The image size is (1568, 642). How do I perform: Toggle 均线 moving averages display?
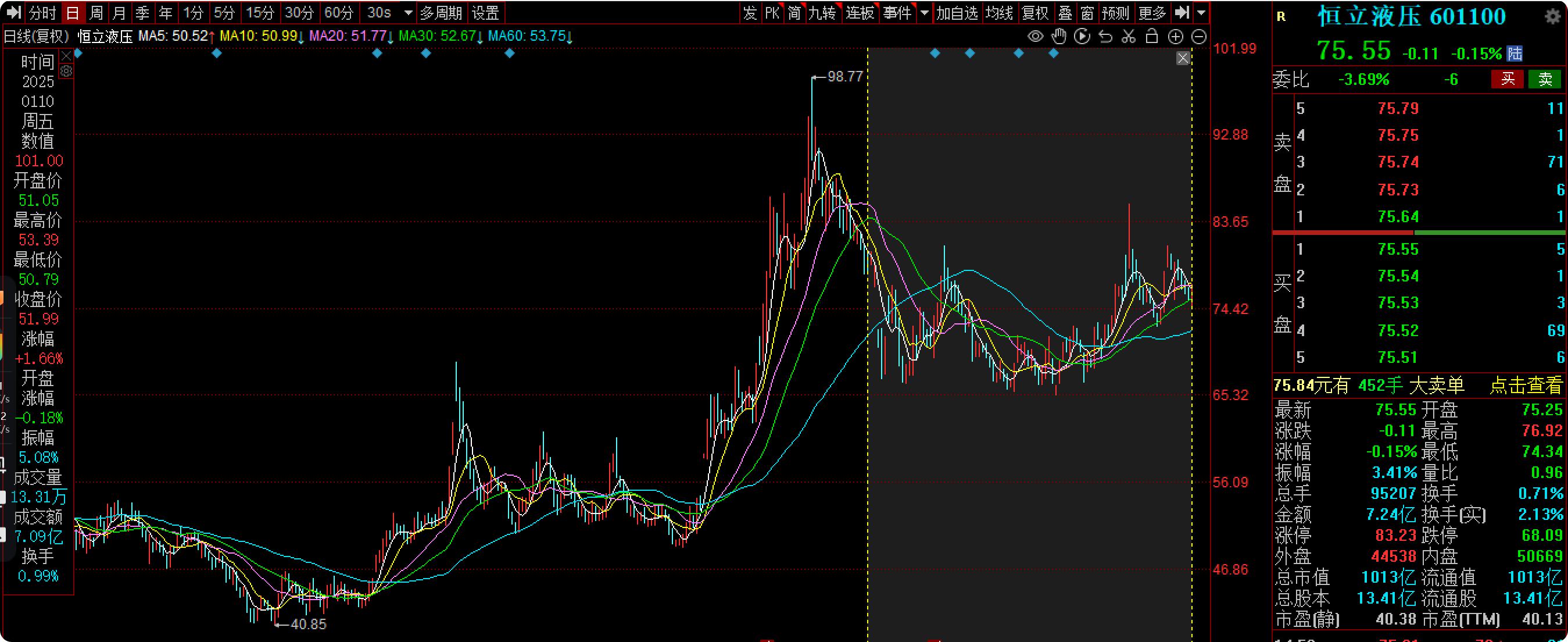(x=1000, y=13)
